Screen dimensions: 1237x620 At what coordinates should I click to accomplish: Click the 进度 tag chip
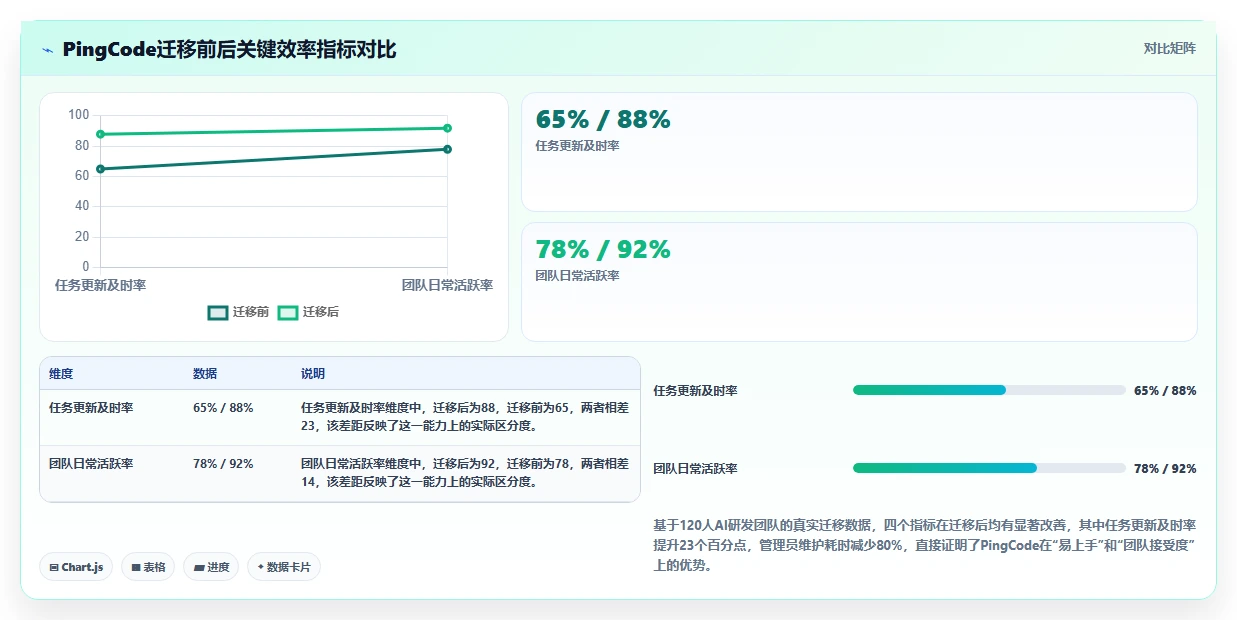coord(211,567)
